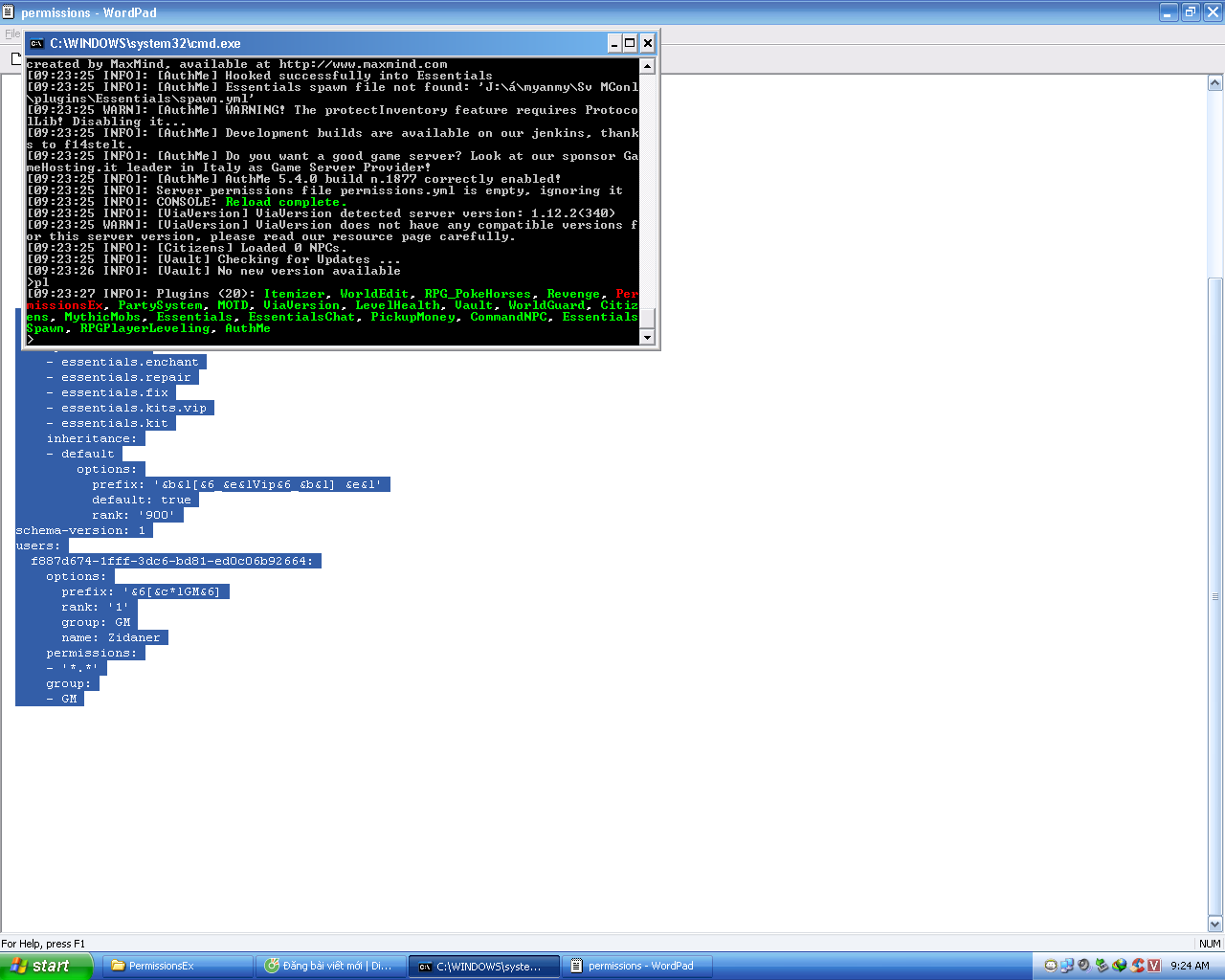Click the default: true line
This screenshot has width=1225, height=980.
point(142,500)
